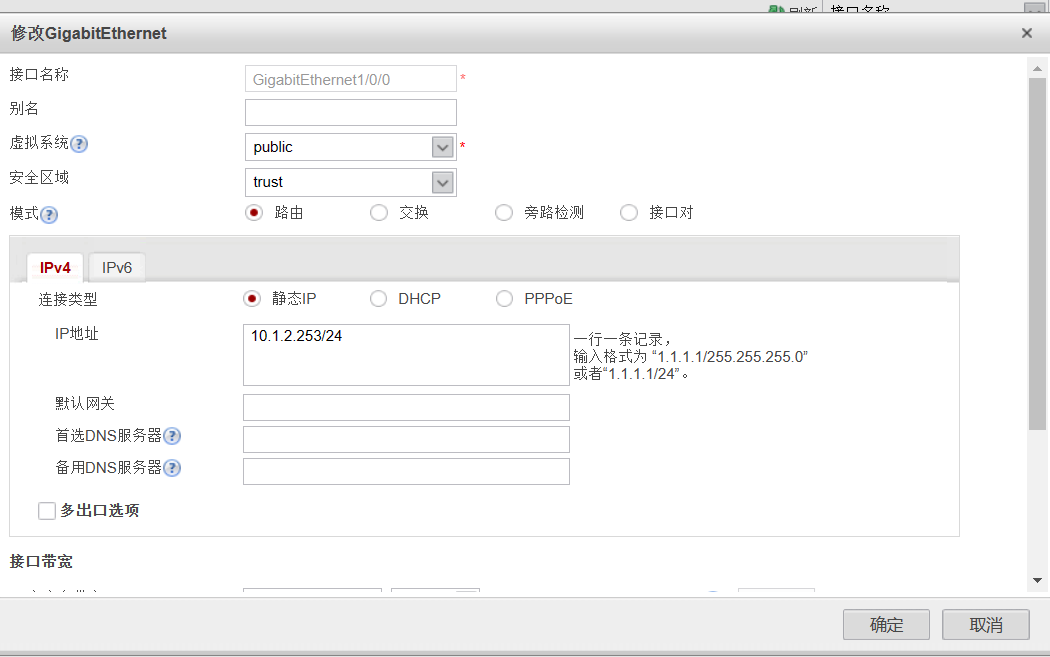Screen dimensions: 1050x657
Task: Click the scrollbar up arrow
Action: [x=1037, y=68]
